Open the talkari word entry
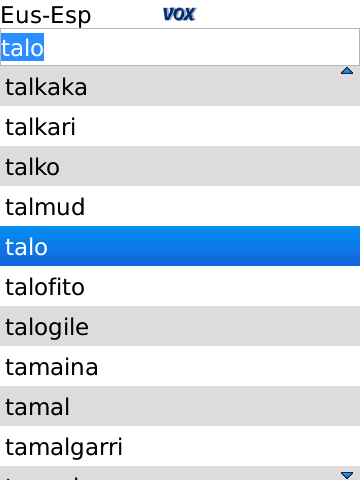Image resolution: width=360 pixels, height=480 pixels. 180,126
